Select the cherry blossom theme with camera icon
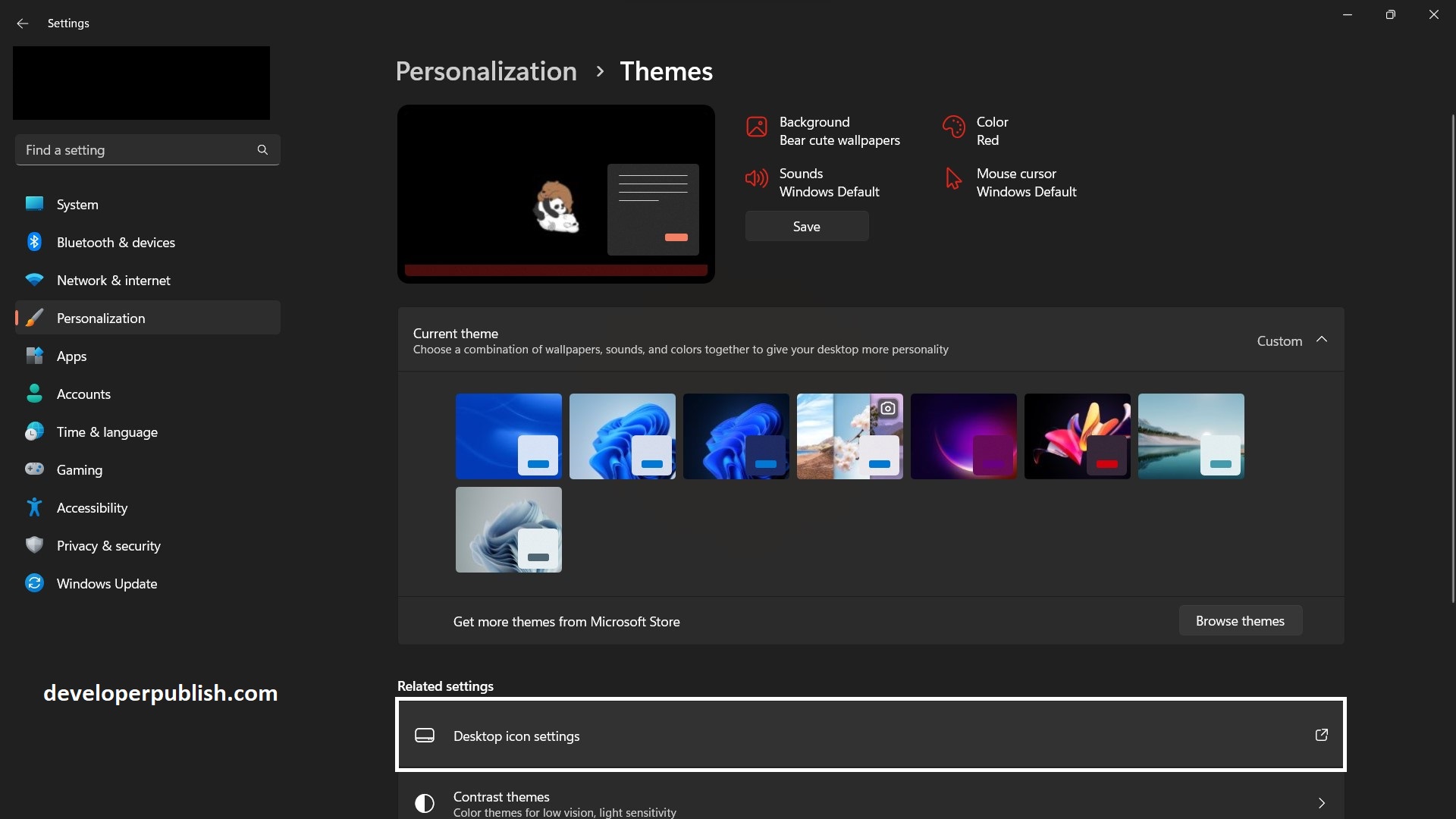 tap(849, 436)
